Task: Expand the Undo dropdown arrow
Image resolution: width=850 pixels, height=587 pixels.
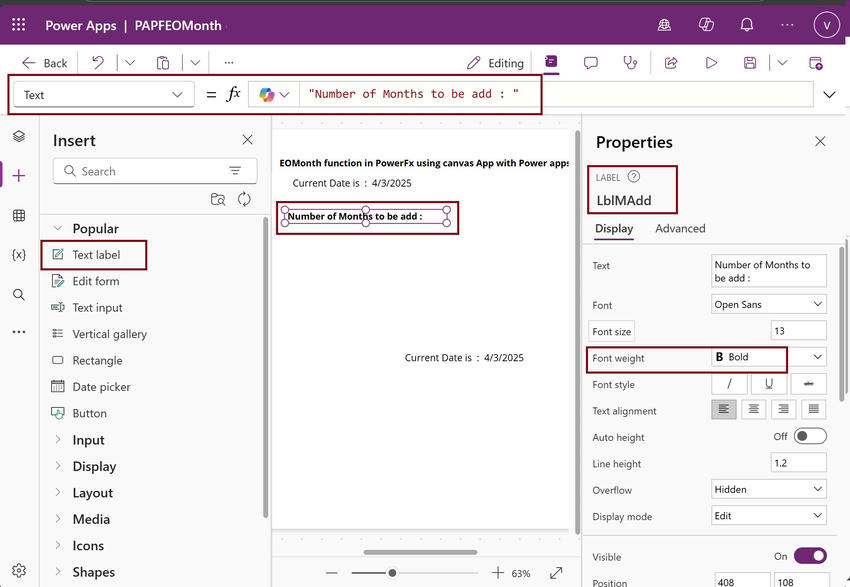Action: click(130, 63)
